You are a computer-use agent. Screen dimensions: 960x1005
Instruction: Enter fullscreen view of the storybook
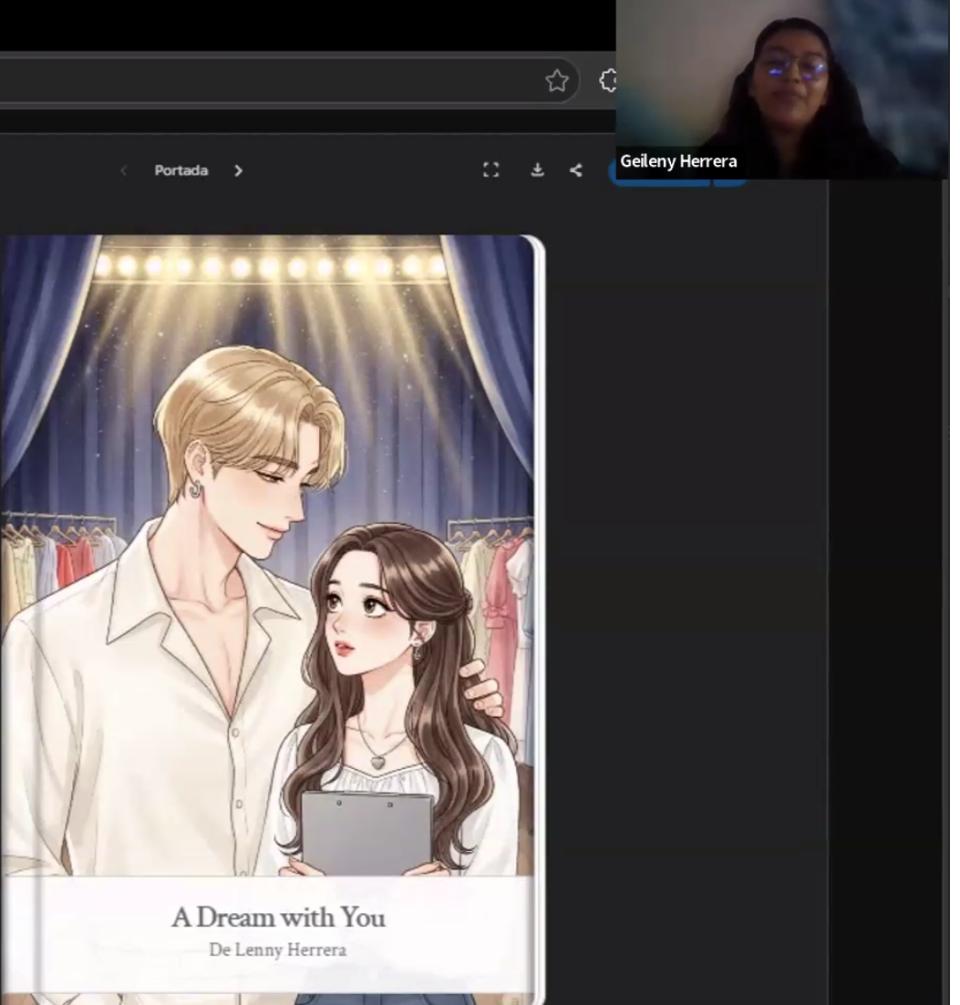click(491, 170)
